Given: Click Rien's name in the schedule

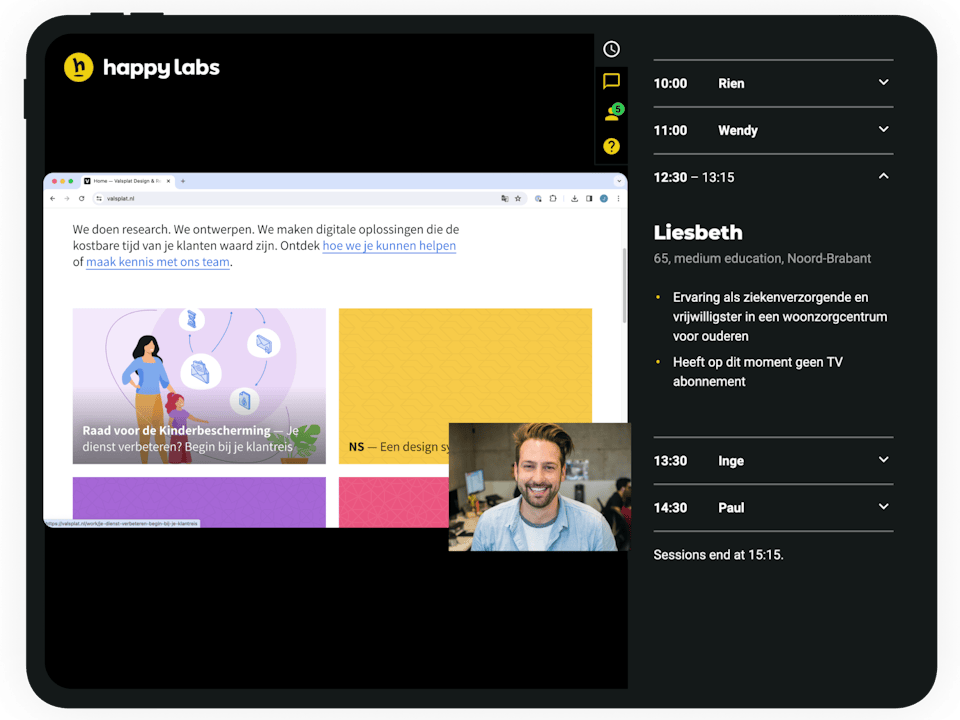Looking at the screenshot, I should click(731, 83).
